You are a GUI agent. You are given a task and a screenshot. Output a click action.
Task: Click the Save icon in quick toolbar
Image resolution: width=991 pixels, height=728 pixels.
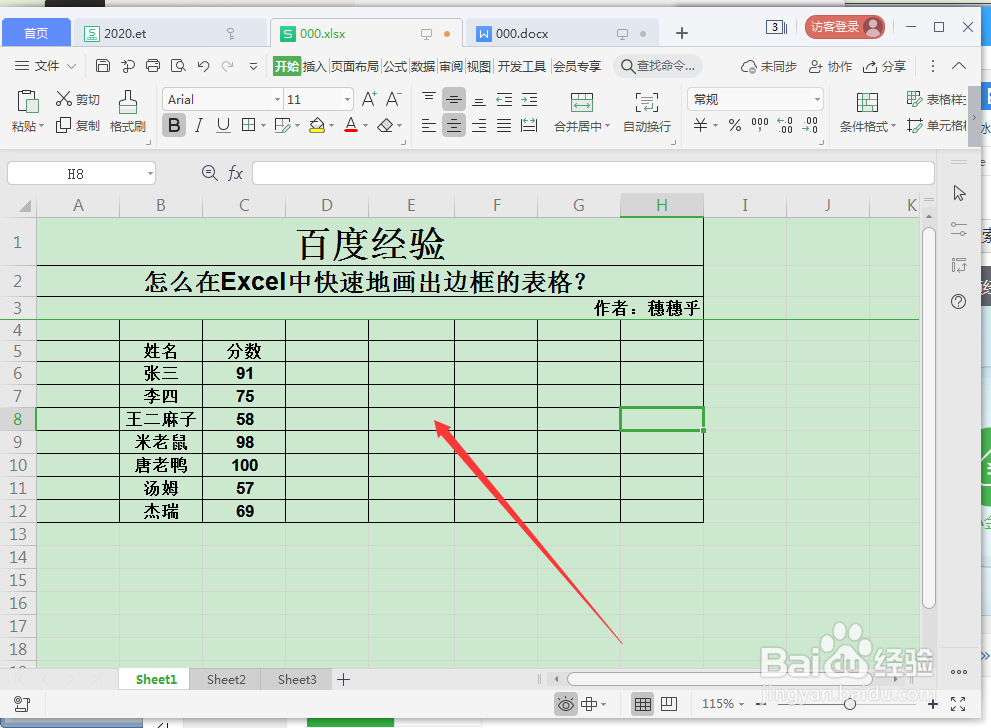[103, 66]
